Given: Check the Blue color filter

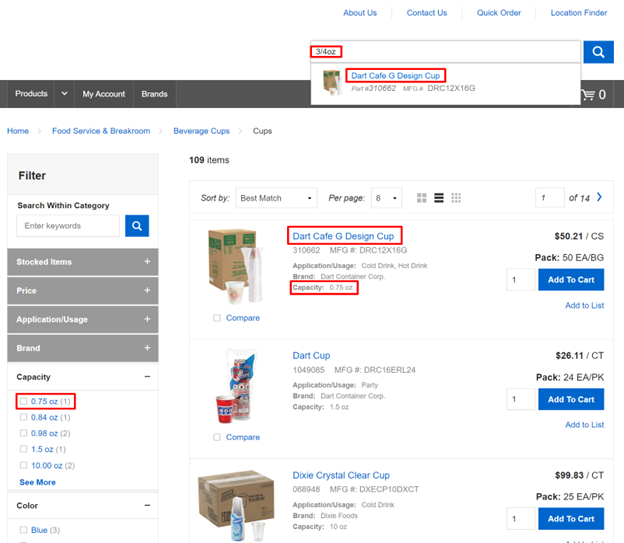Looking at the screenshot, I should click(x=23, y=530).
